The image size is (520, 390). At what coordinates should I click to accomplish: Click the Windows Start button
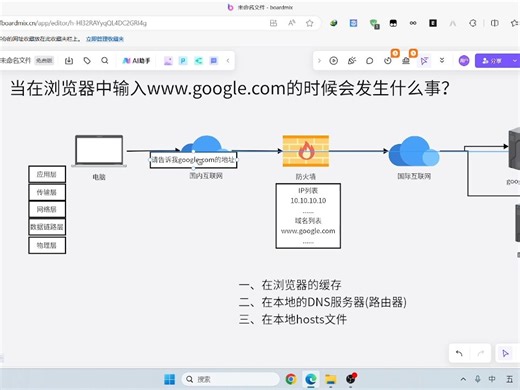click(x=170, y=379)
